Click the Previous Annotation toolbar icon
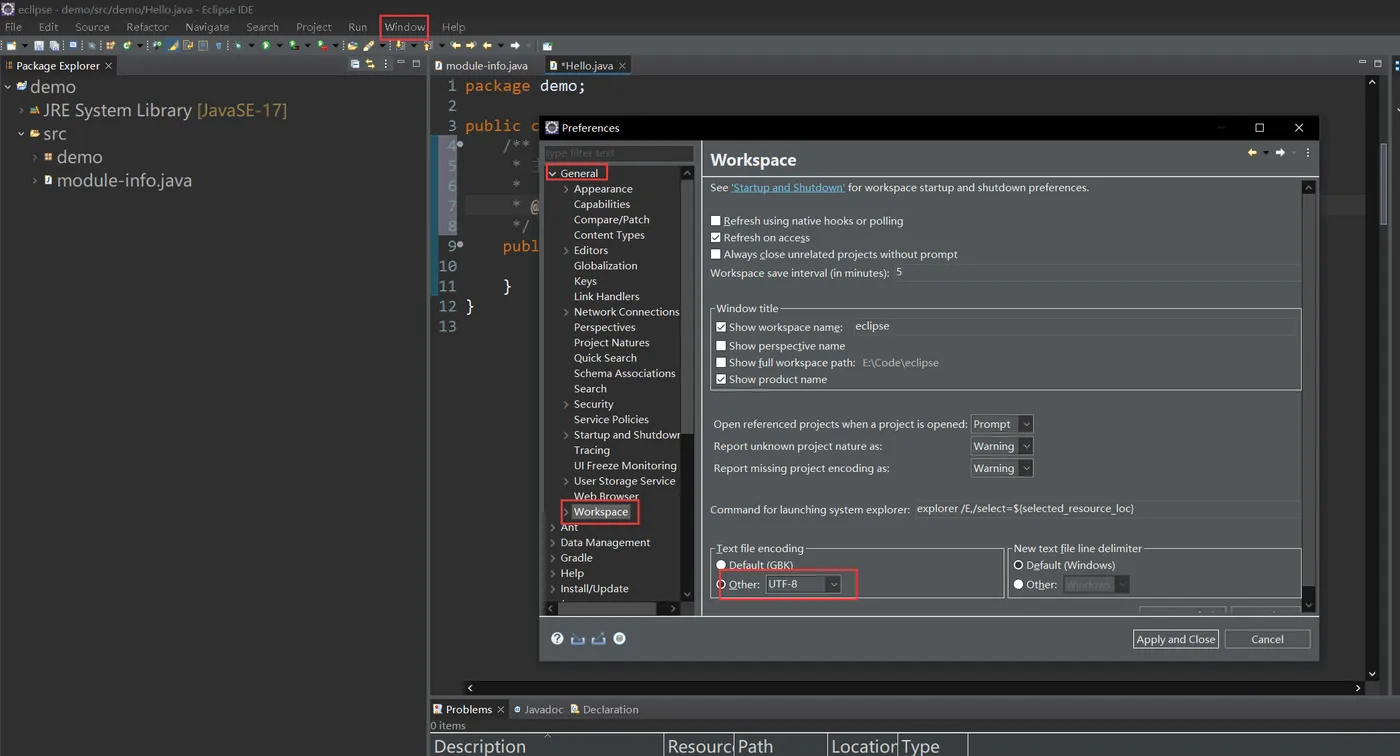The width and height of the screenshot is (1400, 756). click(x=427, y=46)
